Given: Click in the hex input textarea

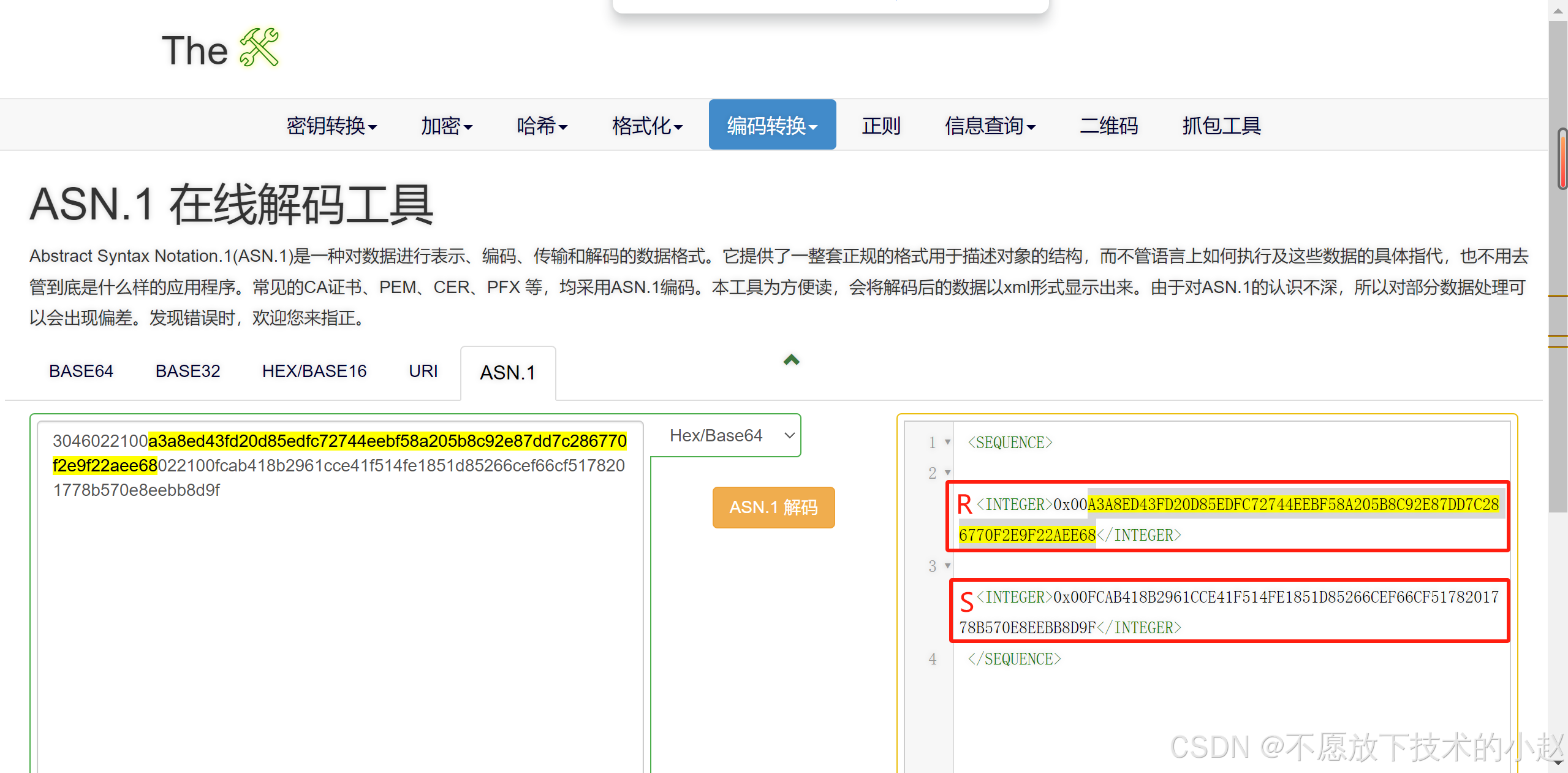Looking at the screenshot, I should tap(340, 613).
